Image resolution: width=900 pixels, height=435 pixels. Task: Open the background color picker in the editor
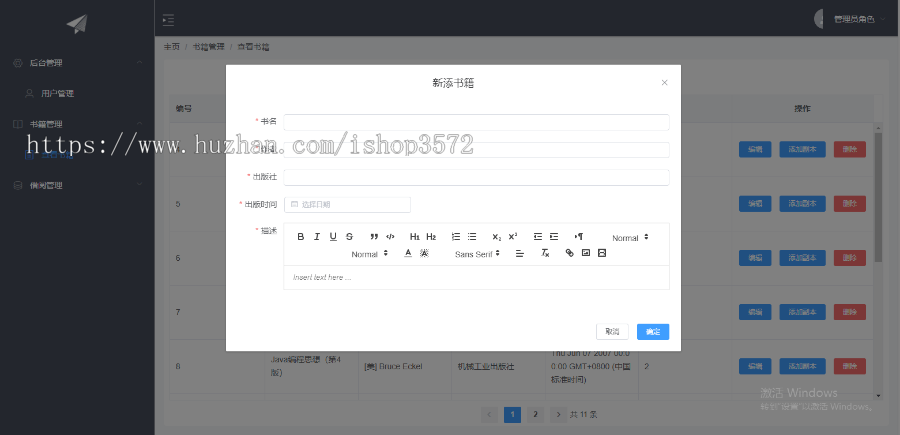(424, 253)
